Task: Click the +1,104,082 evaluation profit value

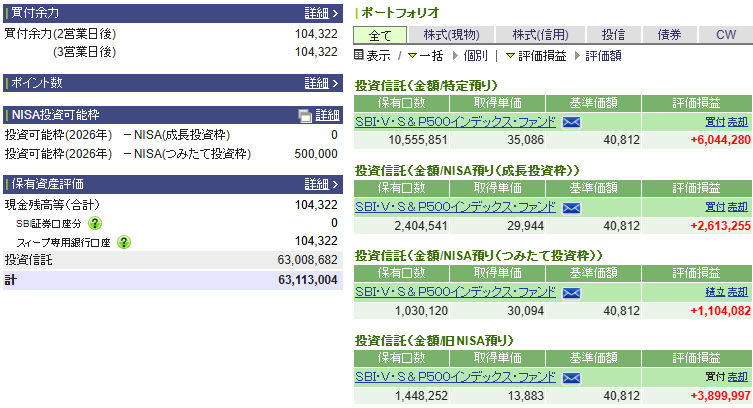Action: (x=720, y=311)
